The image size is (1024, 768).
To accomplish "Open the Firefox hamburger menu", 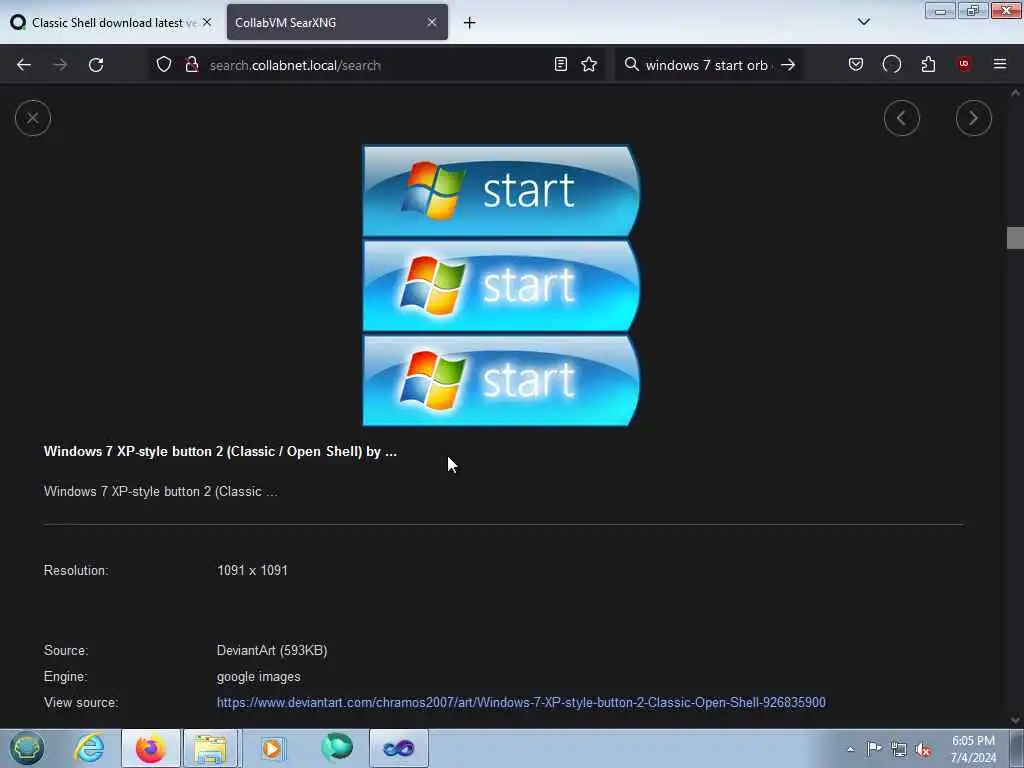I will click(x=999, y=64).
